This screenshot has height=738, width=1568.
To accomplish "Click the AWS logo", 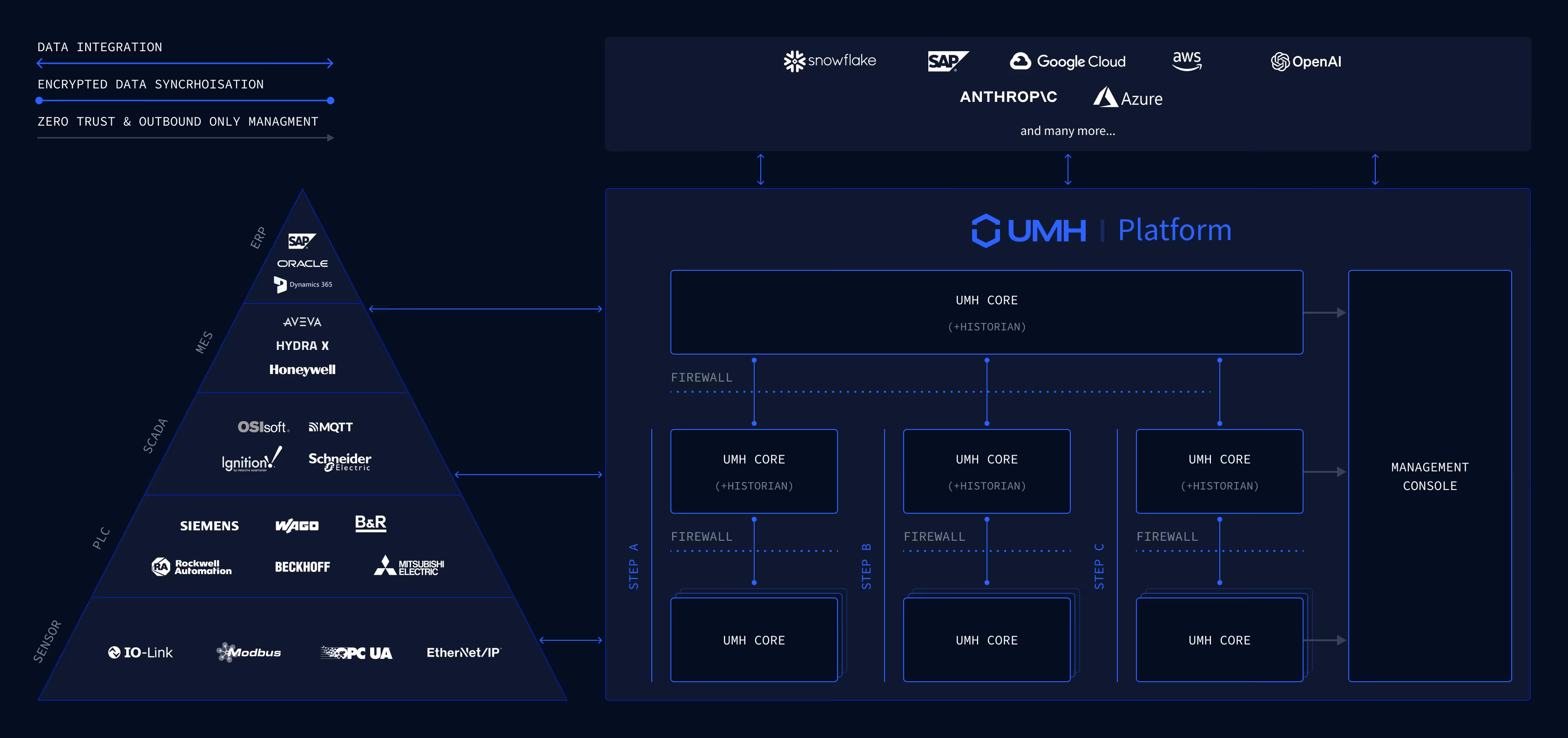I will point(1186,60).
